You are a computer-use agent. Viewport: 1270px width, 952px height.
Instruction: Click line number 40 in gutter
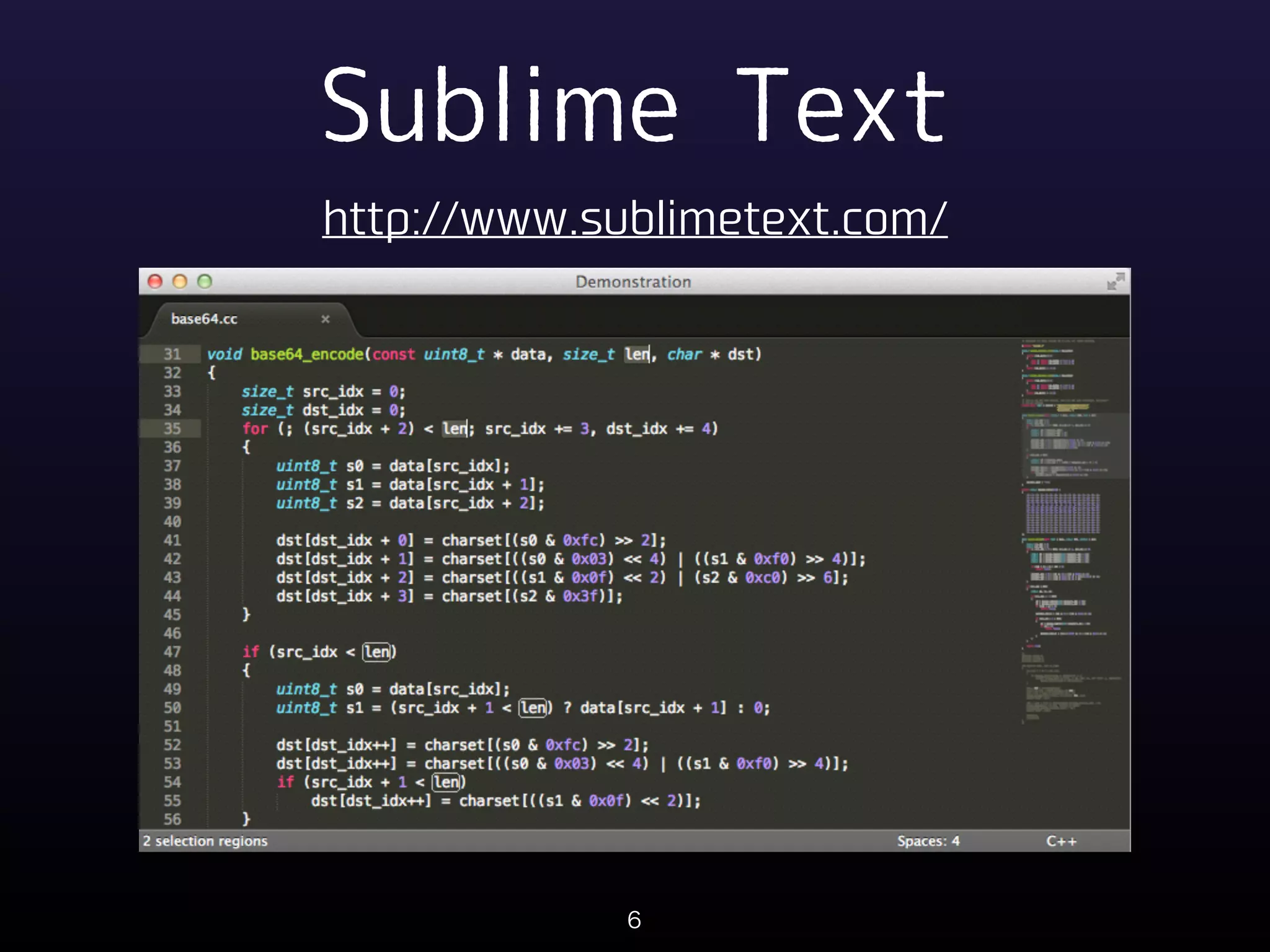172,521
